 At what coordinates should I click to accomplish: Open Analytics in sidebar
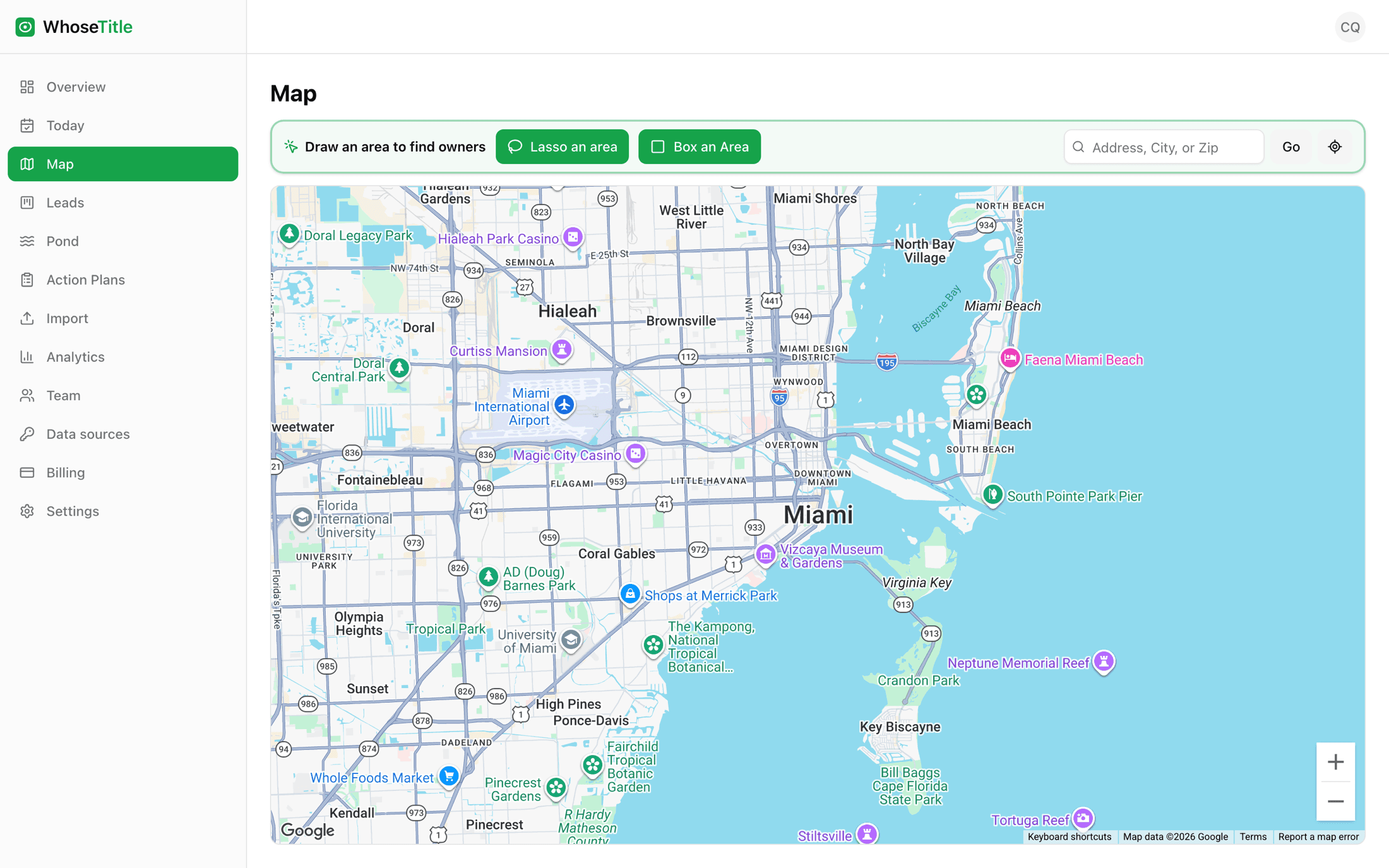point(123,357)
